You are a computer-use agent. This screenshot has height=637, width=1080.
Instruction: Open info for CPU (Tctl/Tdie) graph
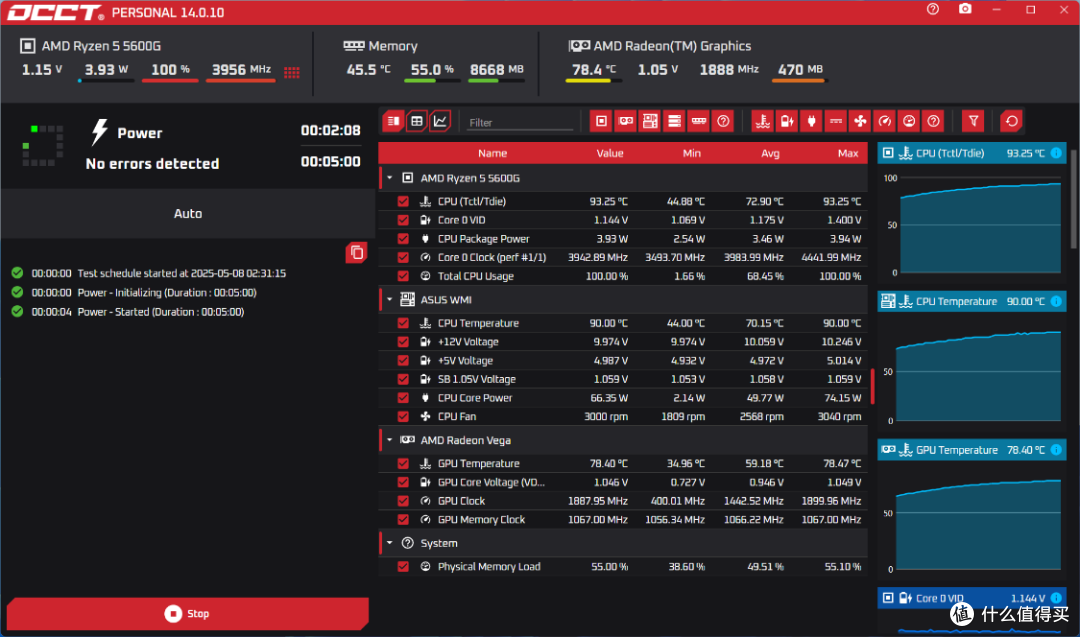pos(1056,153)
